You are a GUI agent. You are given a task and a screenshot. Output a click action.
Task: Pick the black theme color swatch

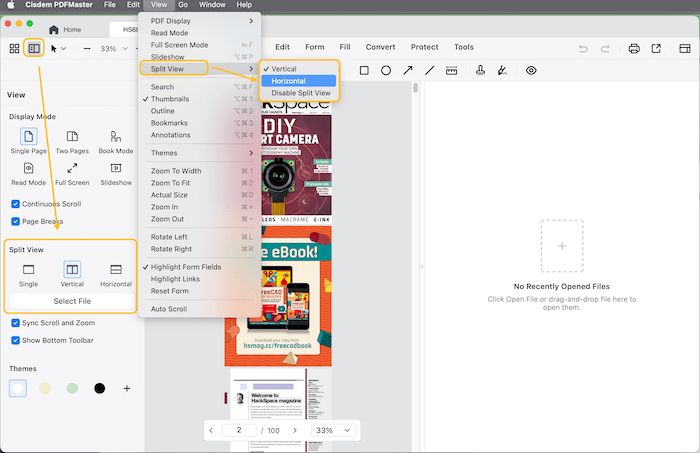point(99,388)
